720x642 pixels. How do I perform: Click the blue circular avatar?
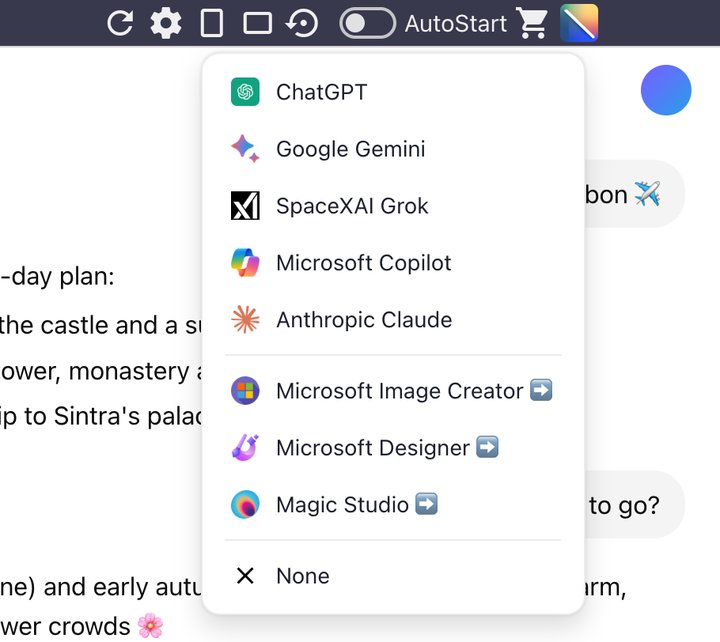tap(666, 90)
